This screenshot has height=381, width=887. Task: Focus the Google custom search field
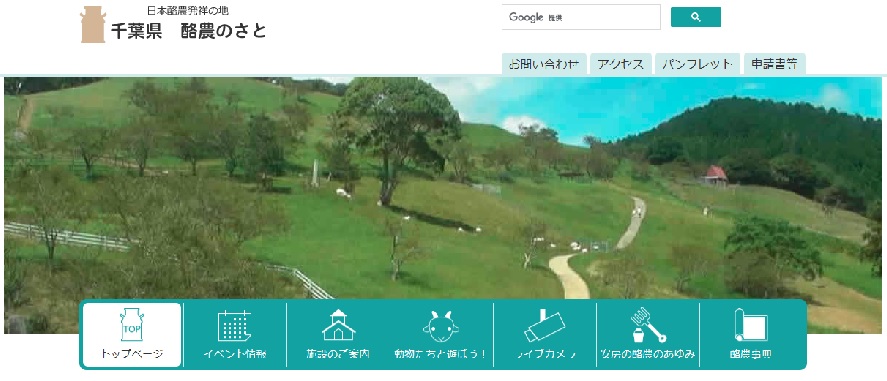581,17
